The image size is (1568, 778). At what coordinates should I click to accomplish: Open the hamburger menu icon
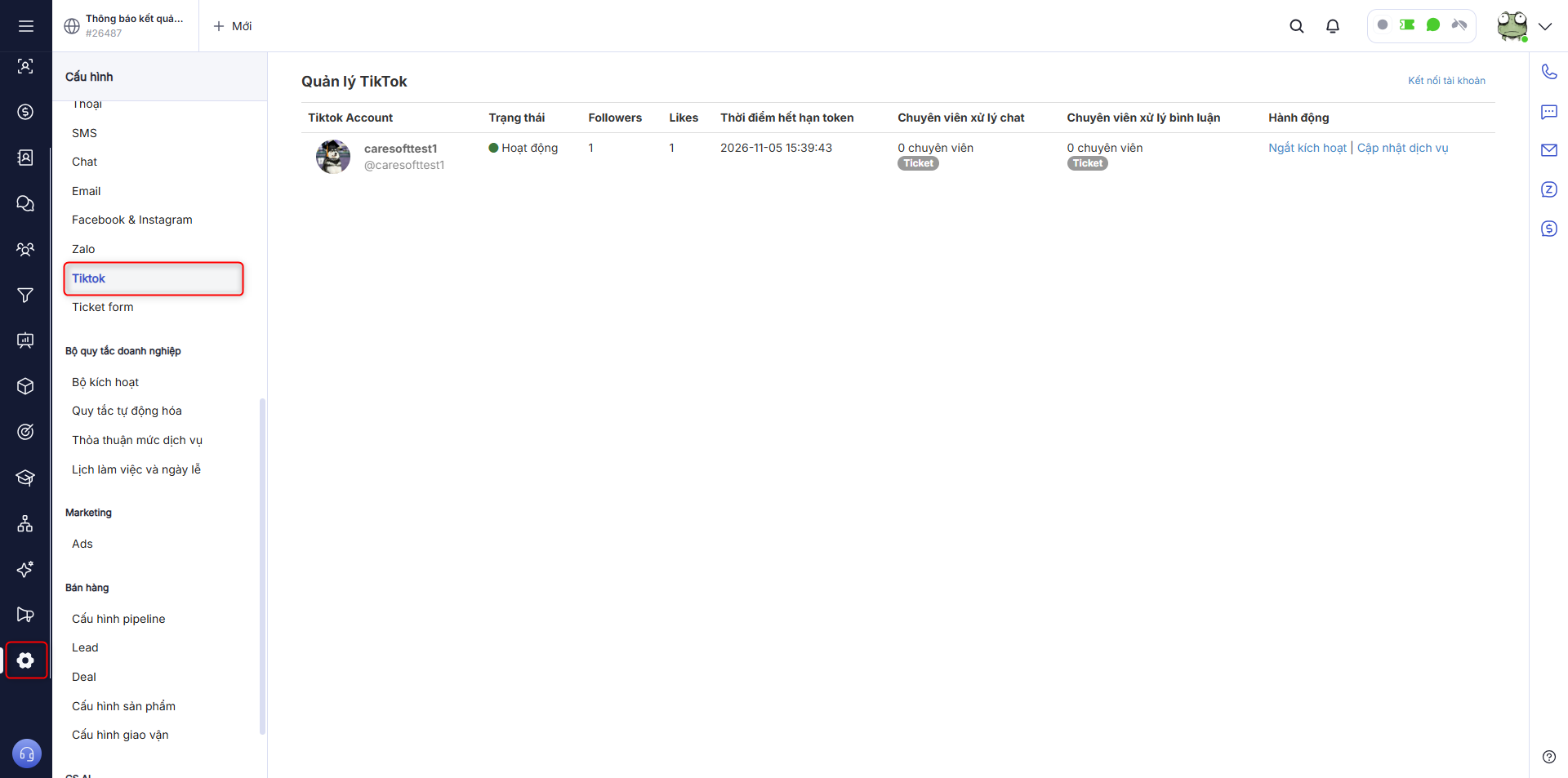25,26
